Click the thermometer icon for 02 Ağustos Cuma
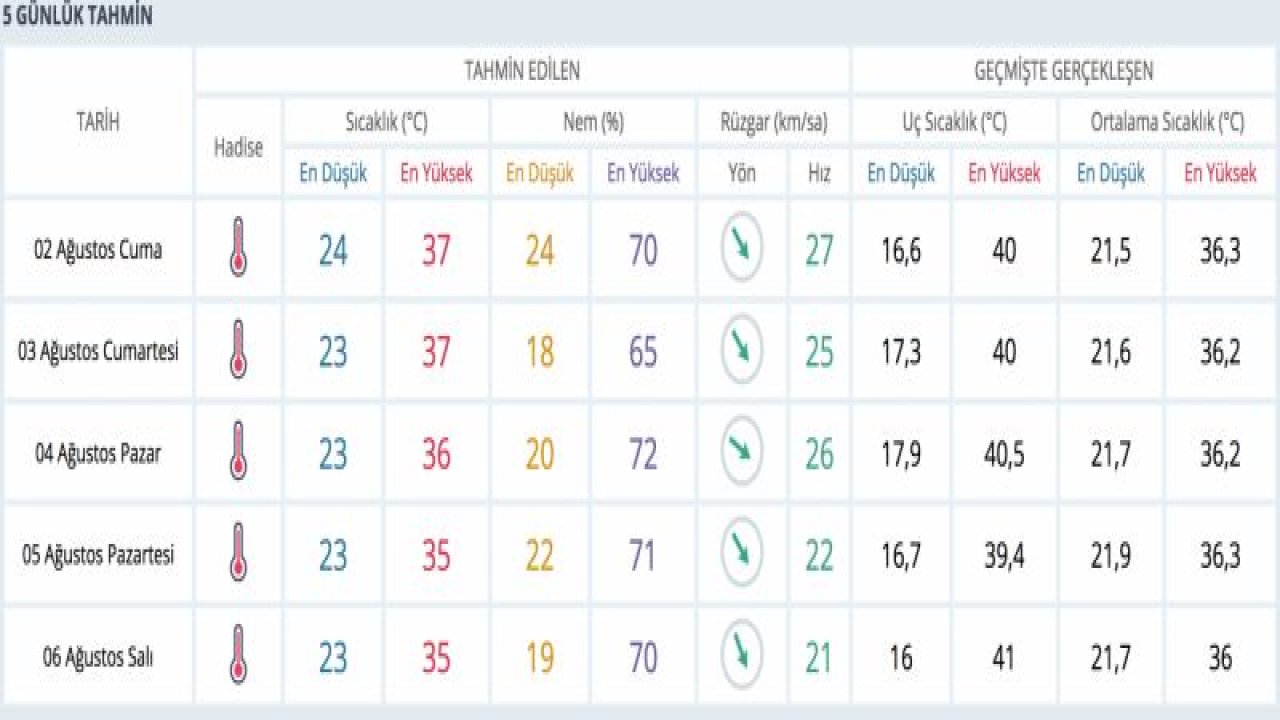This screenshot has height=720, width=1280. (237, 249)
